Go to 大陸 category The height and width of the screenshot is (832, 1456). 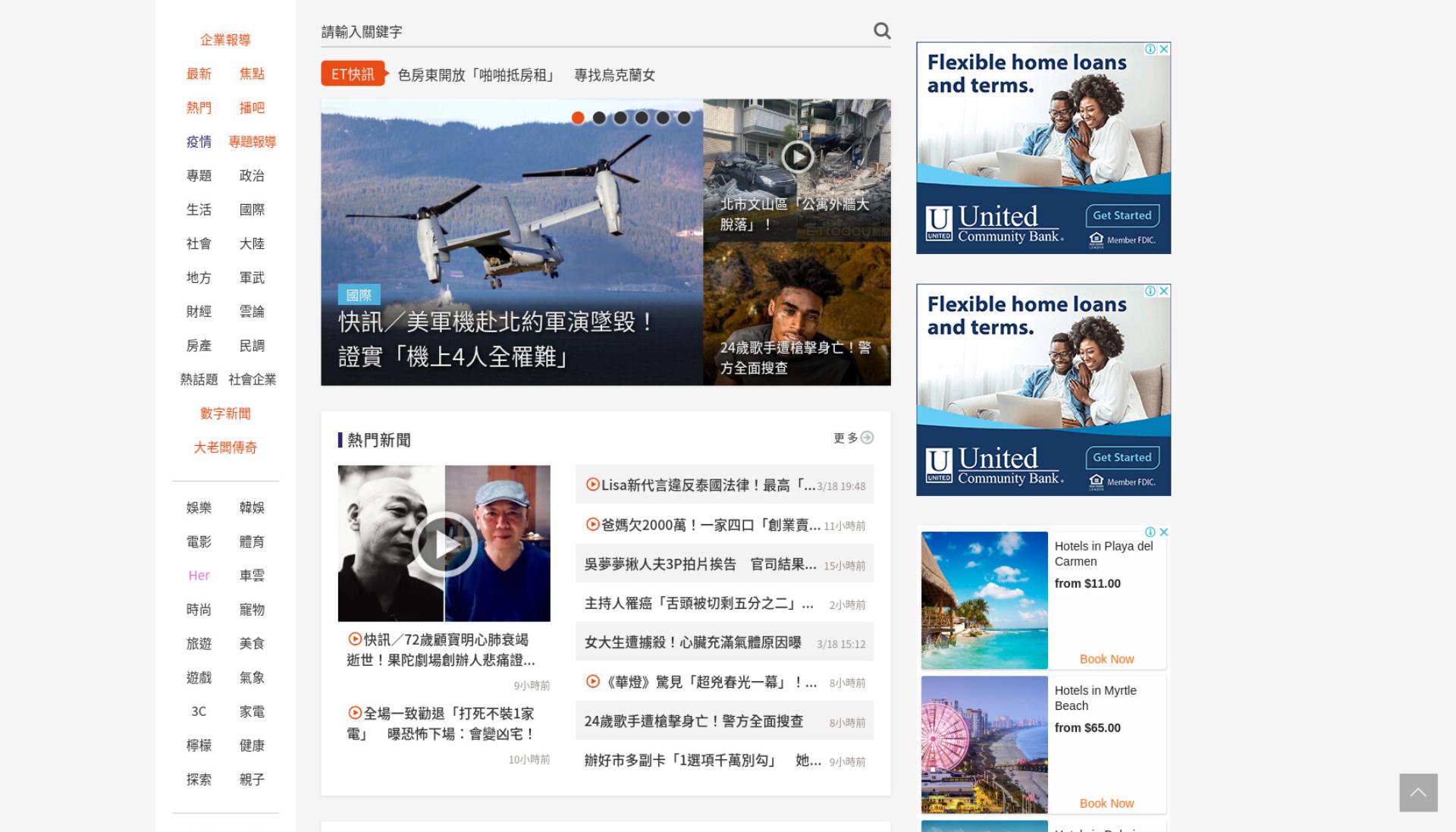click(x=252, y=243)
